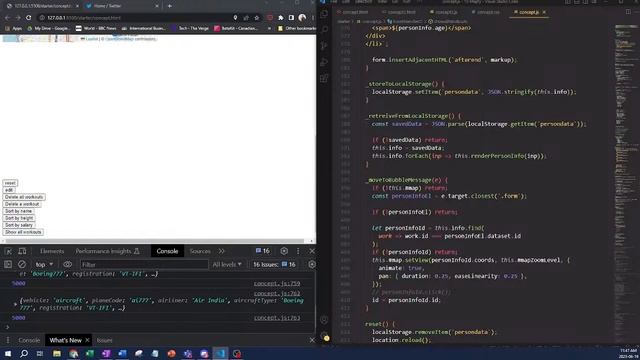The image size is (640, 360).
Task: Toggle the DevTools device toolbar icon
Action: [22, 251]
